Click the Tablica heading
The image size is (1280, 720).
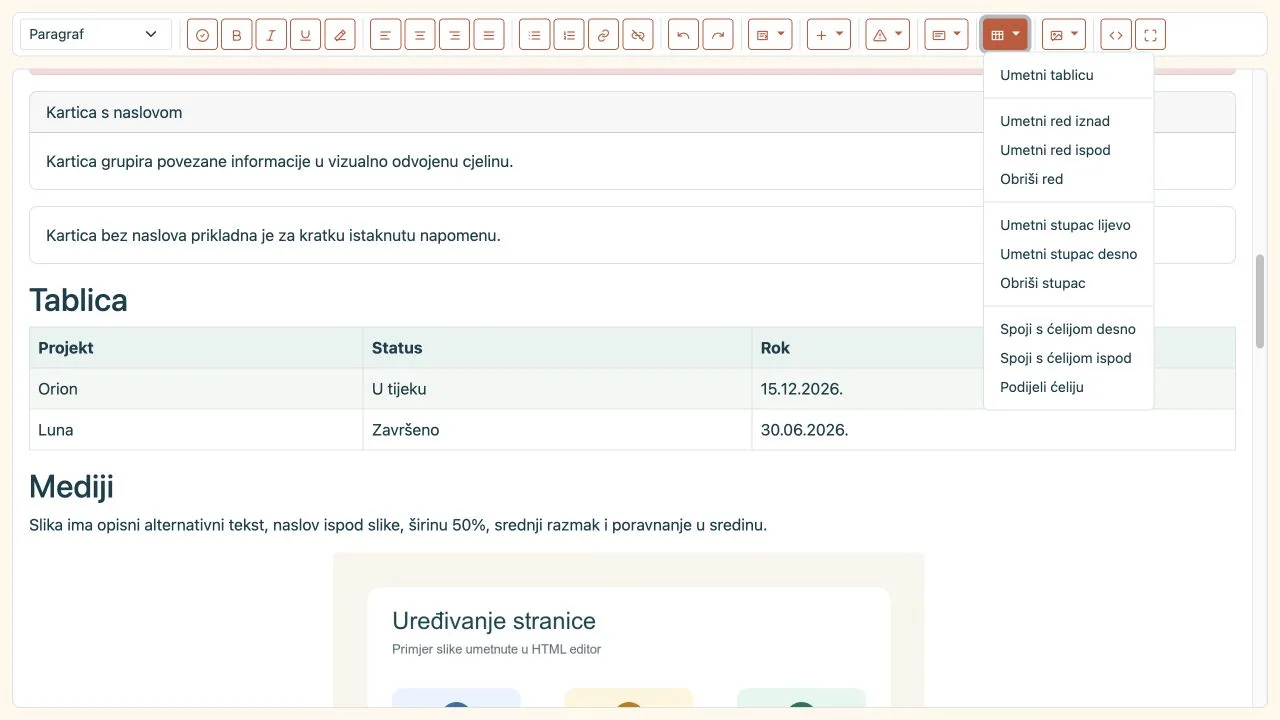pyautogui.click(x=78, y=300)
